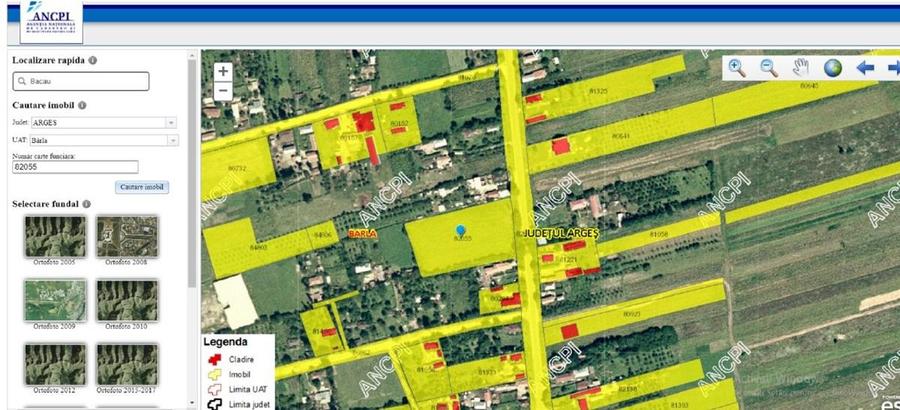Click the red Cladire legend symbol
The height and width of the screenshot is (410, 900).
(215, 359)
